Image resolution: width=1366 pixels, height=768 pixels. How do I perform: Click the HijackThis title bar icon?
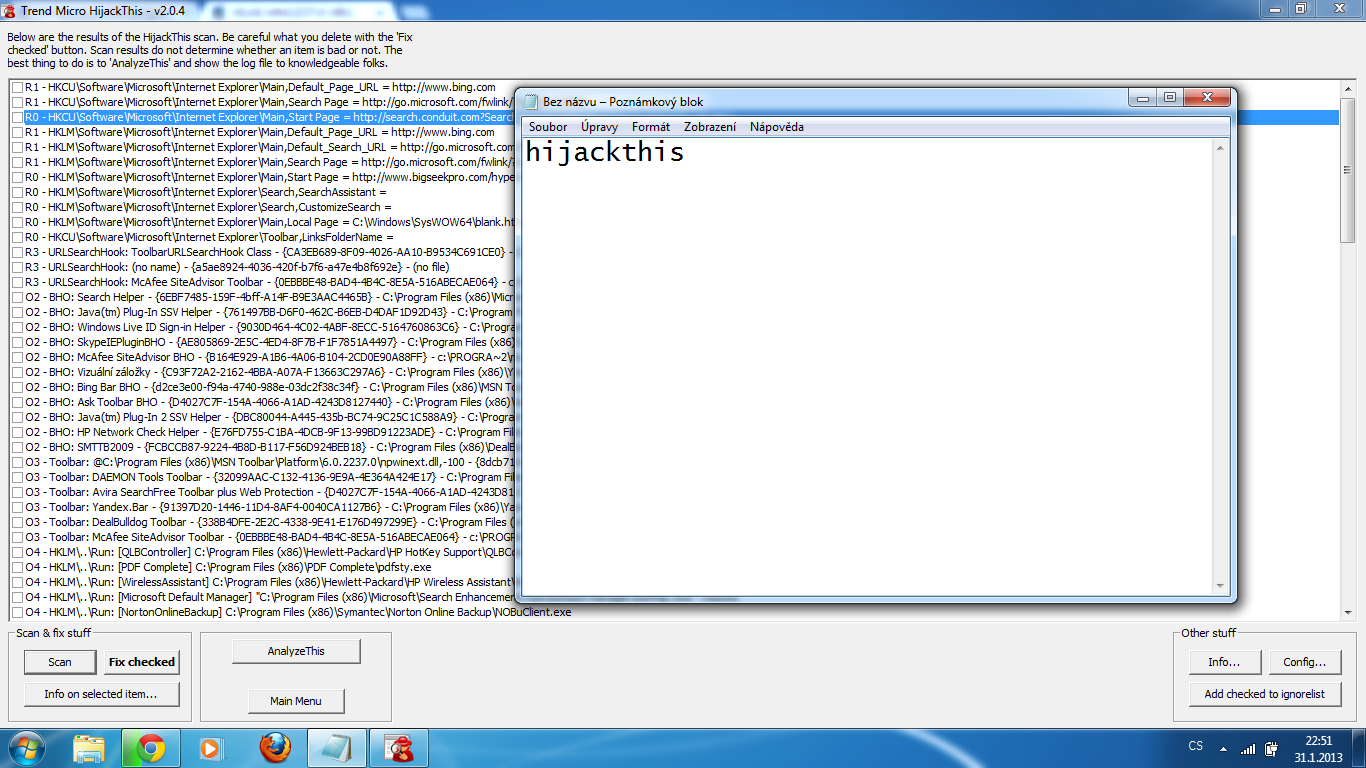10,10
